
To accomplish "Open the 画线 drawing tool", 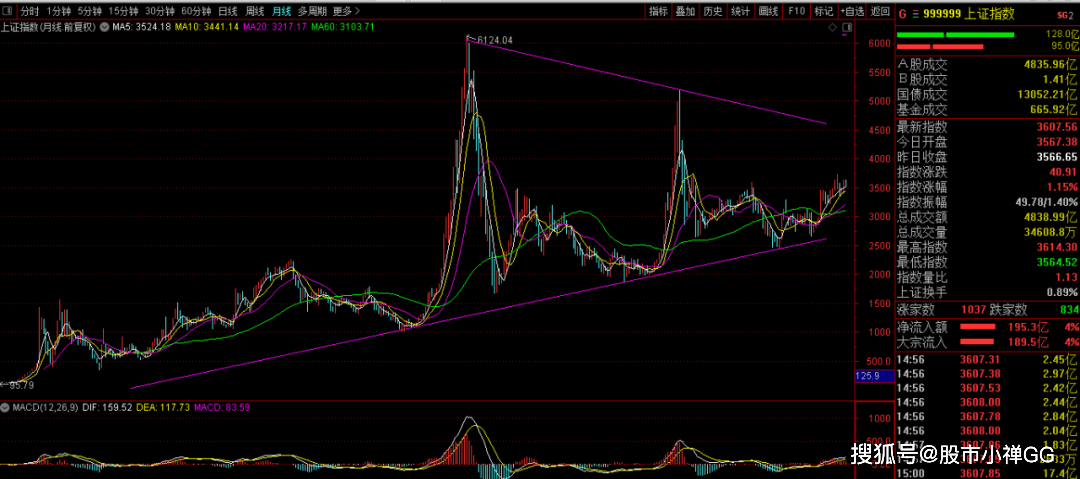I will tap(768, 11).
